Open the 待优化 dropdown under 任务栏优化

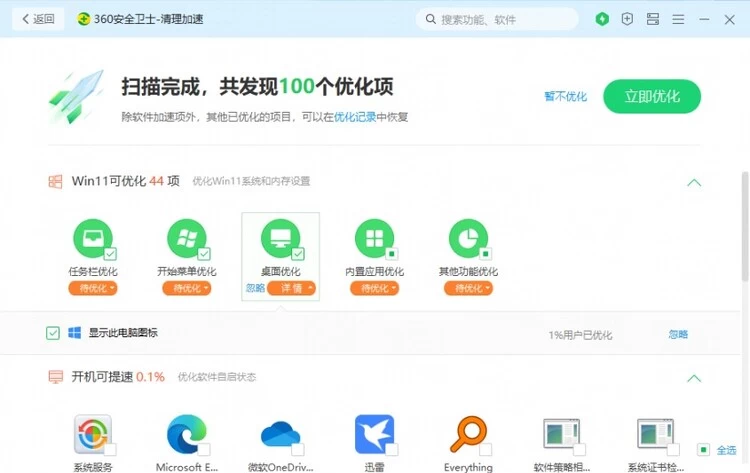pos(93,288)
